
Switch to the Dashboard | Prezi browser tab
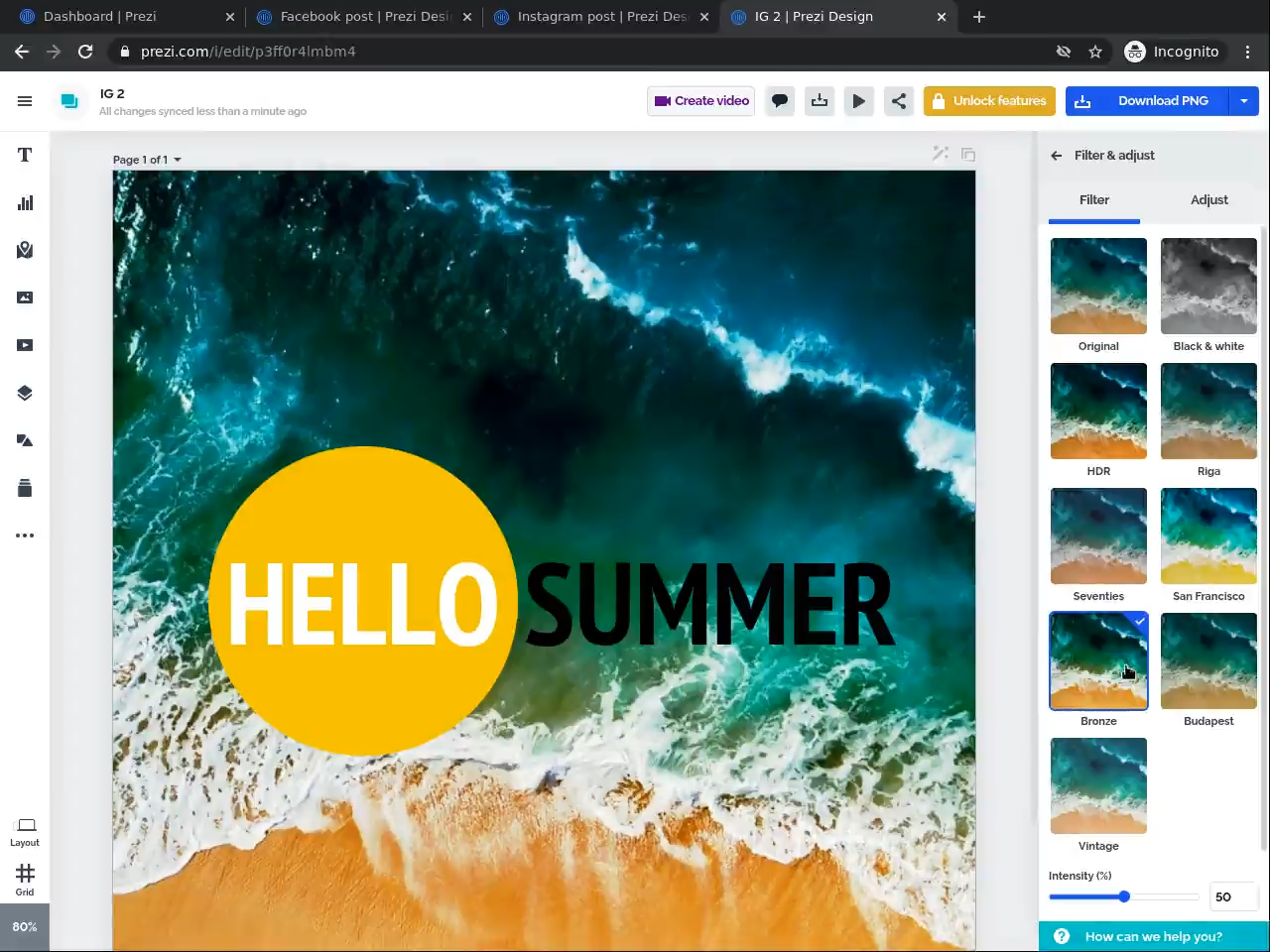point(119,17)
